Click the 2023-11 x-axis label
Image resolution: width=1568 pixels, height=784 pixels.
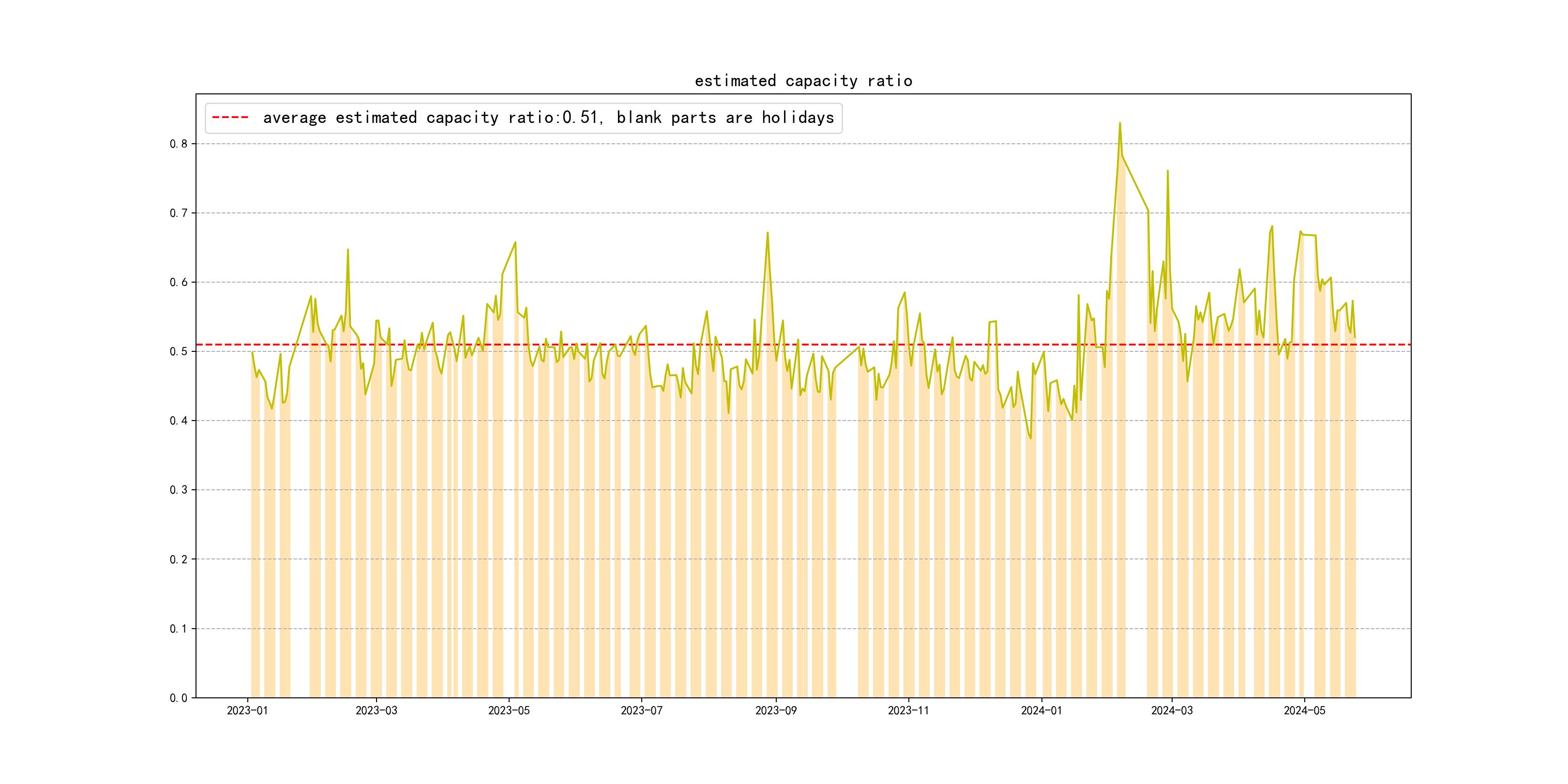pos(908,711)
